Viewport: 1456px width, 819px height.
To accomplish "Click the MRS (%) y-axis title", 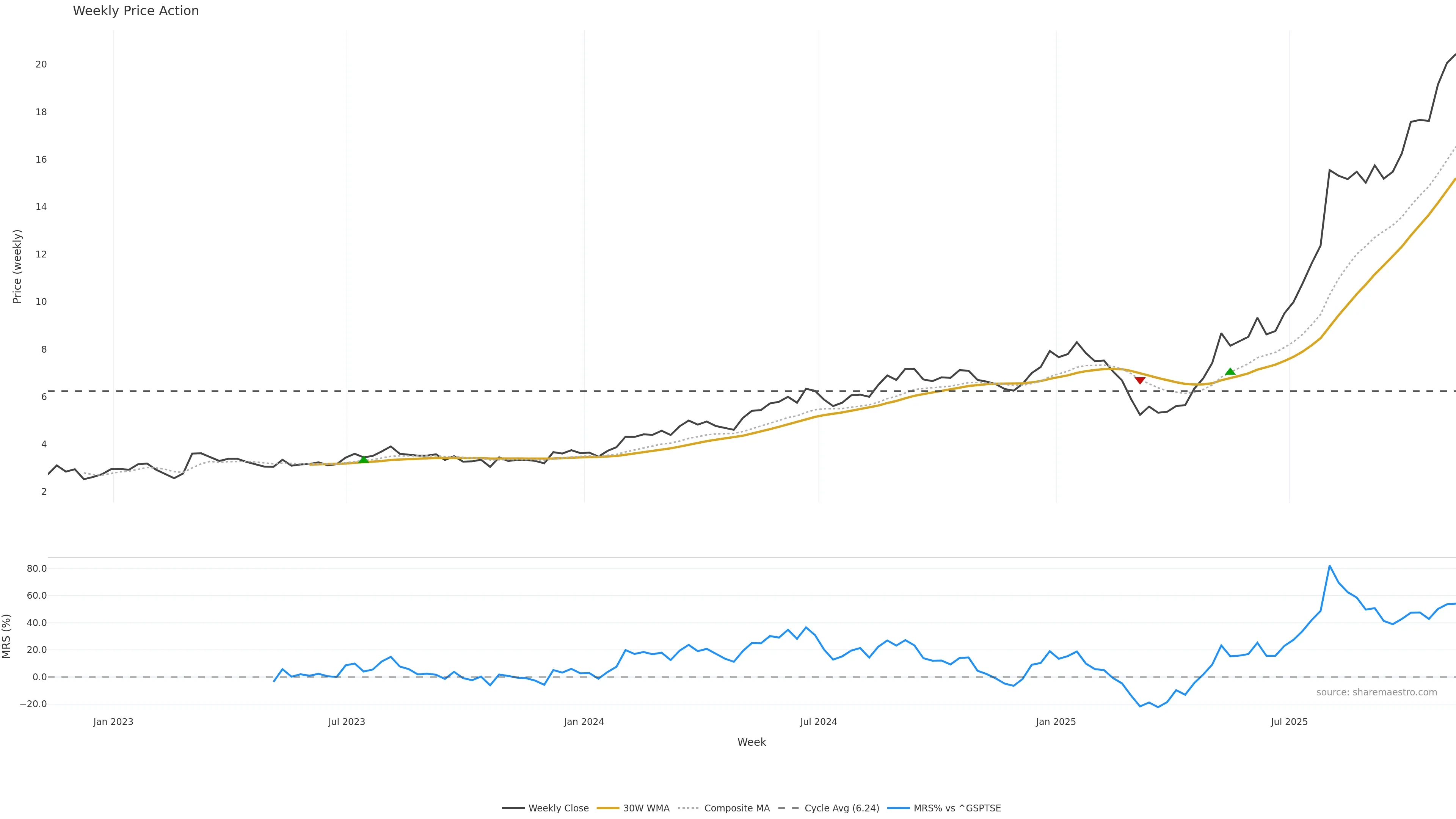I will coord(7,636).
